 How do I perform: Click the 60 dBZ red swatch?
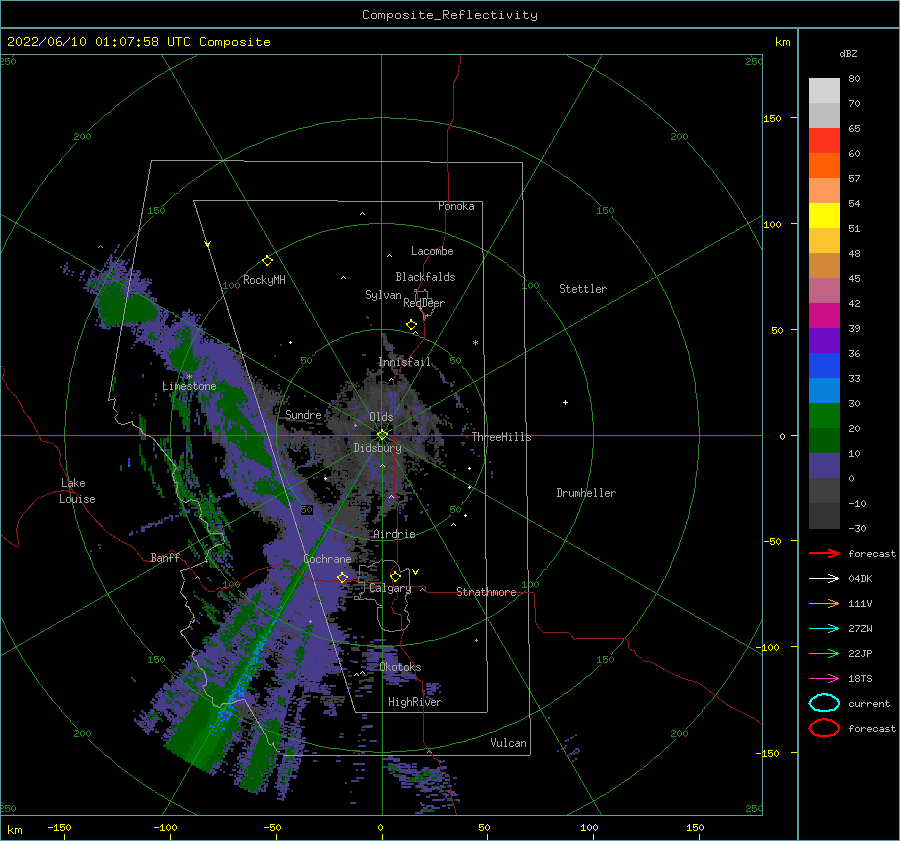824,141
